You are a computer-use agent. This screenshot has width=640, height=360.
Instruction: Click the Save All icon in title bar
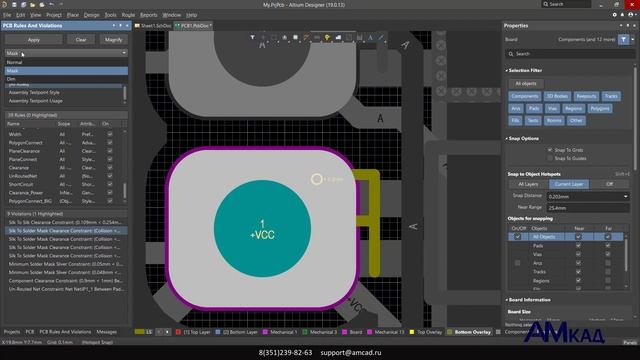tap(23, 4)
